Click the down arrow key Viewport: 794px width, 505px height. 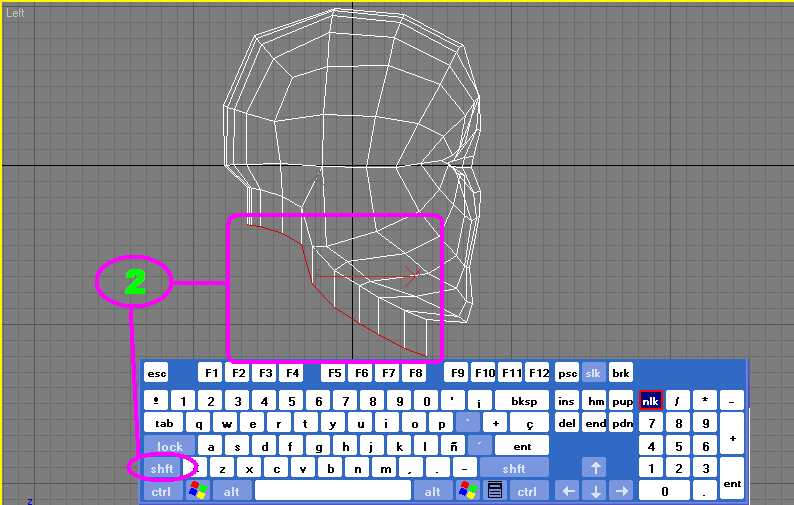point(596,491)
